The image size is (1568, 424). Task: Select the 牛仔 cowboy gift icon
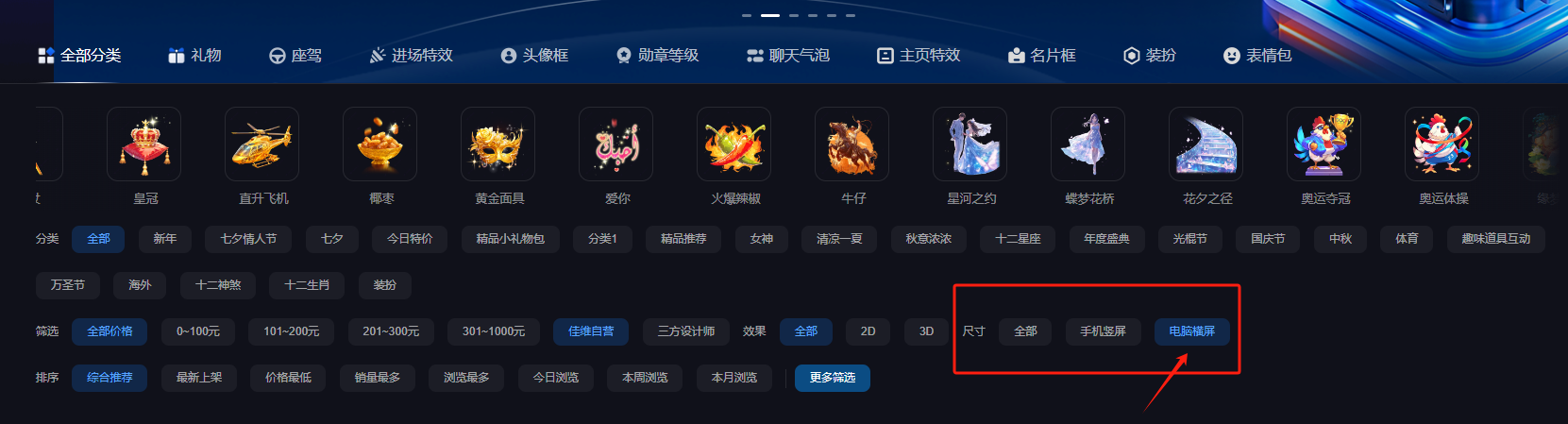pyautogui.click(x=851, y=144)
